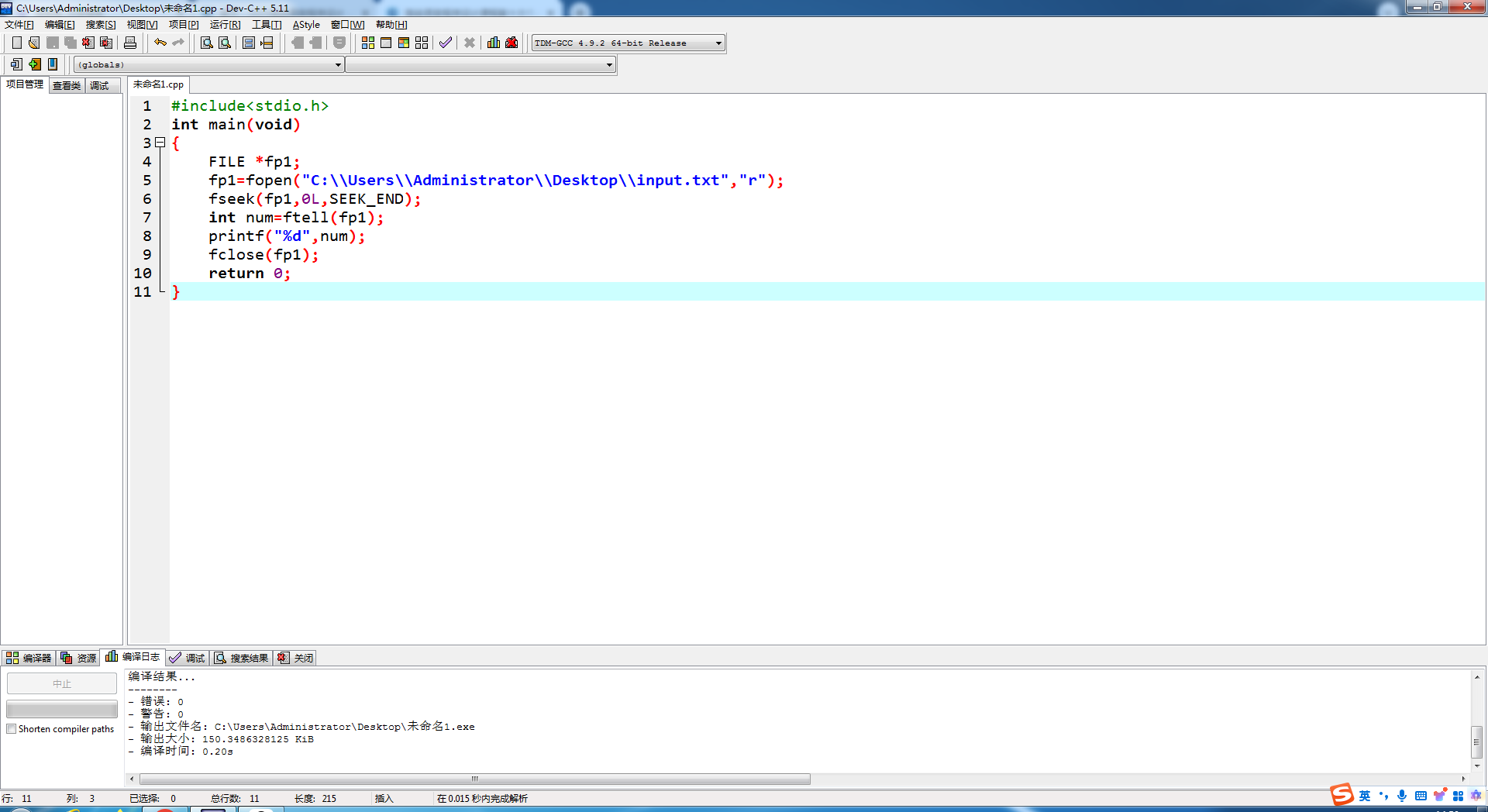The height and width of the screenshot is (812, 1488).
Task: Click the Redo arrow icon
Action: coord(178,43)
